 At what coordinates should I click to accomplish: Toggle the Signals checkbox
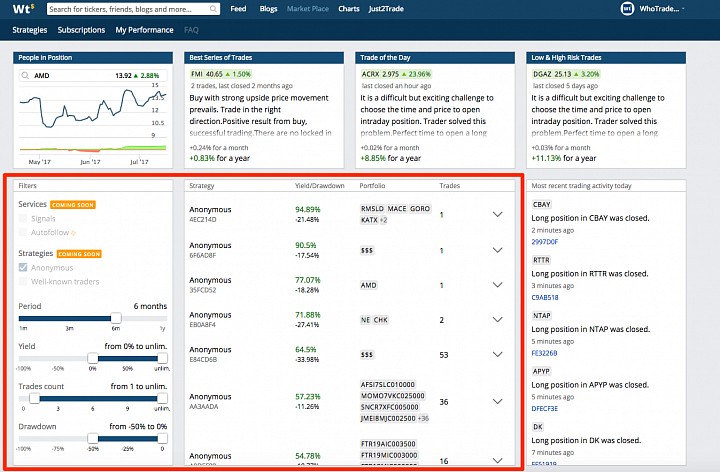click(x=23, y=219)
